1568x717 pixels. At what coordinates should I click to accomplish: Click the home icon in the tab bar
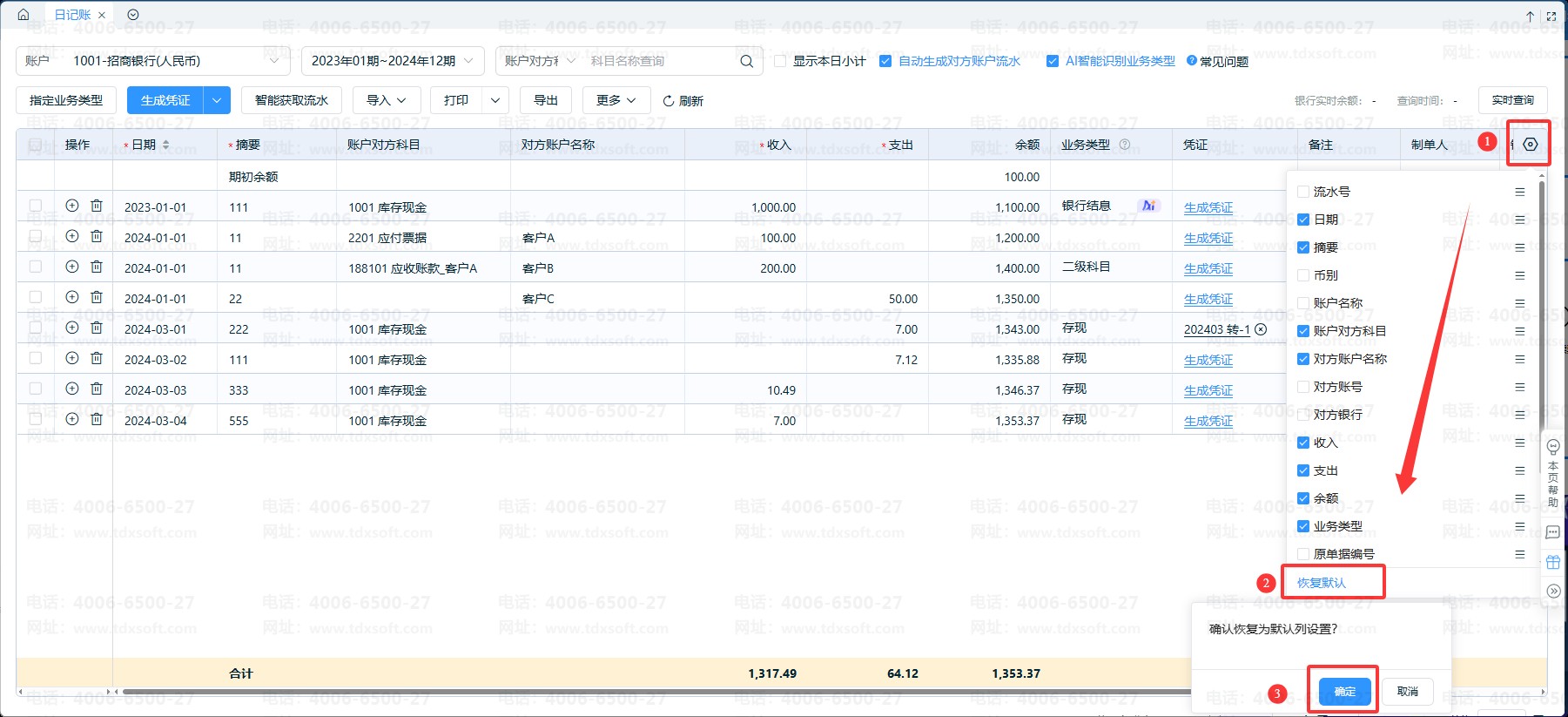(24, 15)
